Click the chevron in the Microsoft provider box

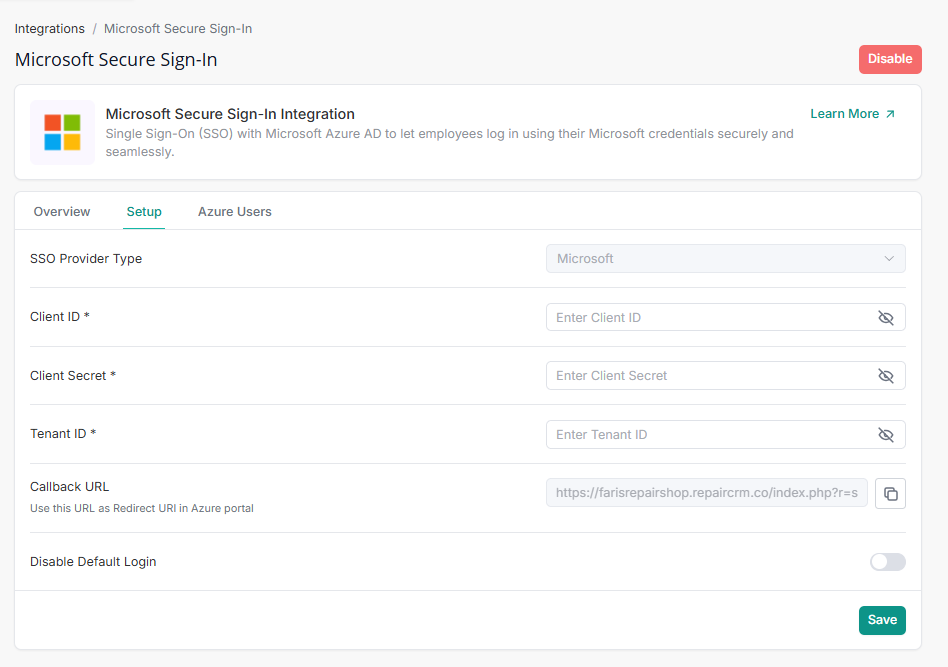(889, 259)
